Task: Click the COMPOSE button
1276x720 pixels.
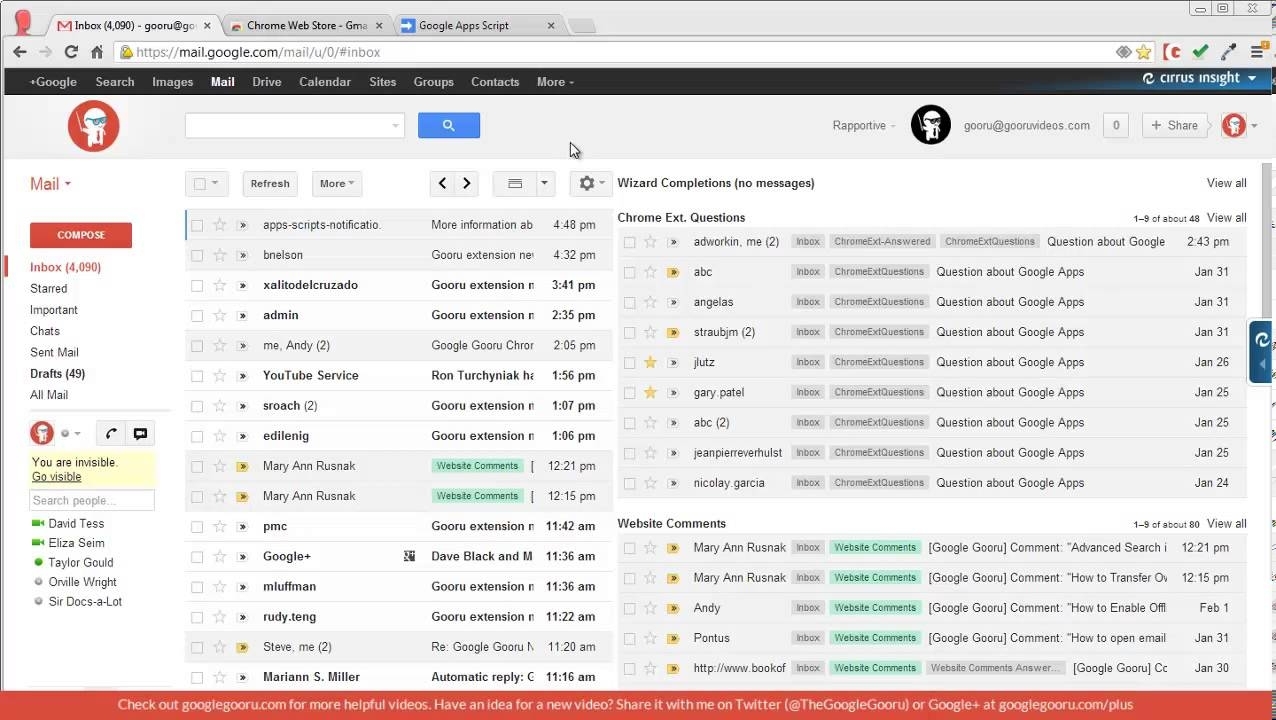Action: click(x=81, y=235)
